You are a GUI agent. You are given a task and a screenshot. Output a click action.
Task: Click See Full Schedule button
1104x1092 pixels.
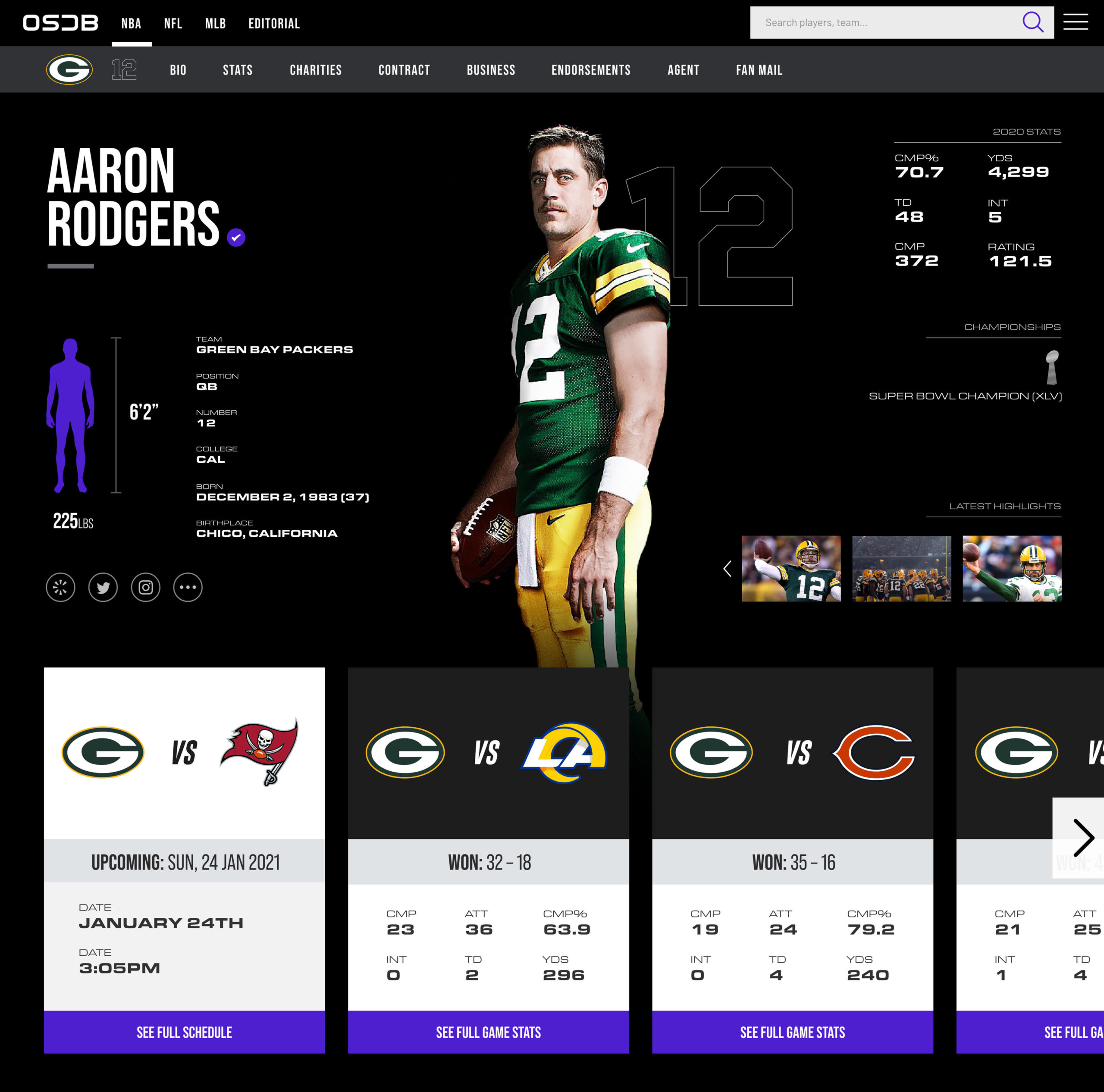coord(185,1032)
